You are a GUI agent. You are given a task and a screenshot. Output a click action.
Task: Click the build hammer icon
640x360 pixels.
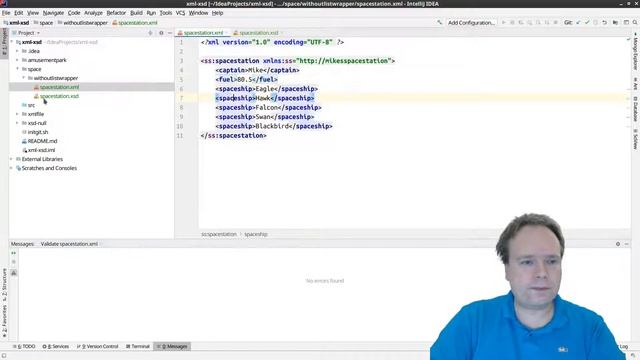[439, 22]
